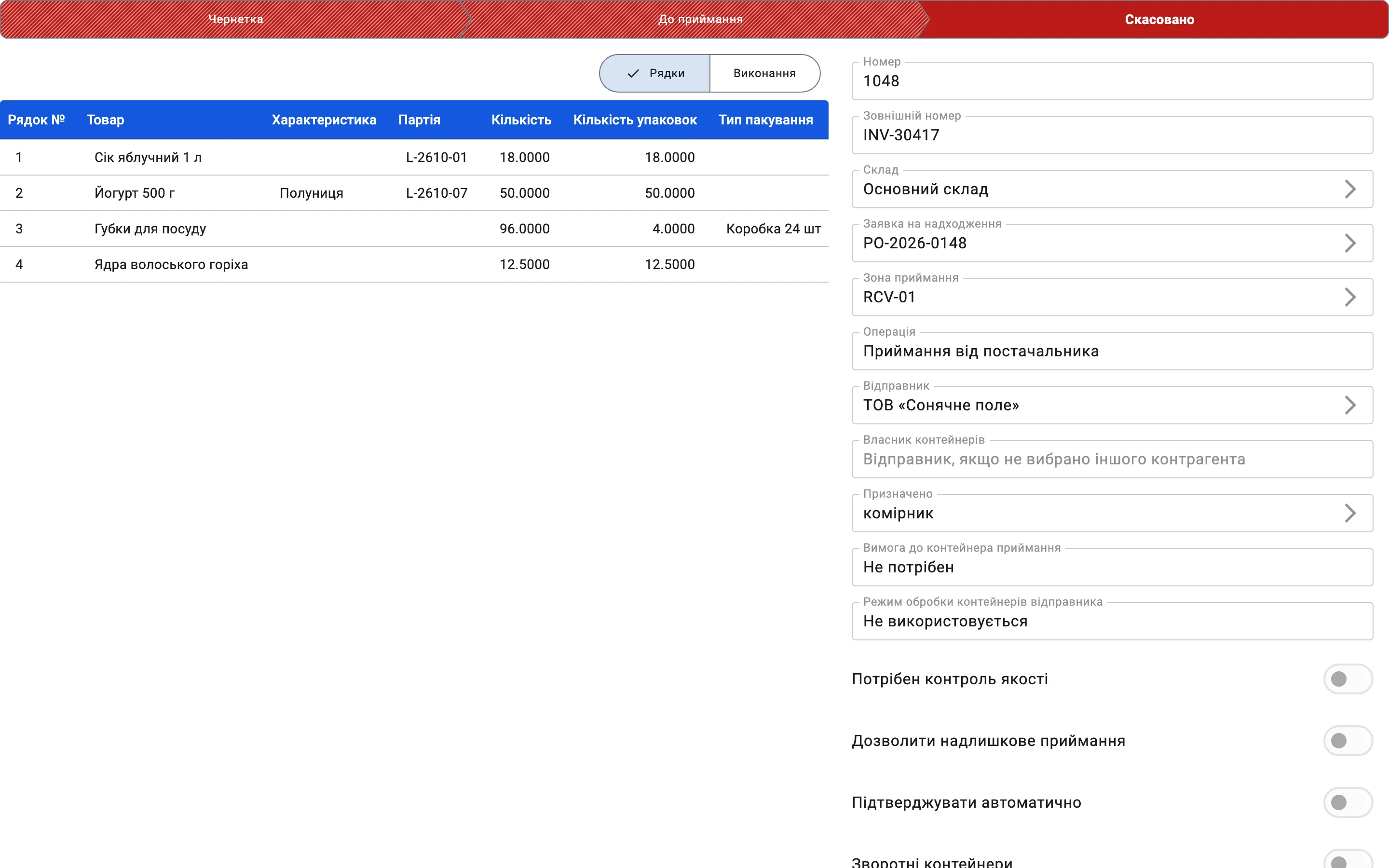Switch to the Виконання tab

click(x=764, y=73)
